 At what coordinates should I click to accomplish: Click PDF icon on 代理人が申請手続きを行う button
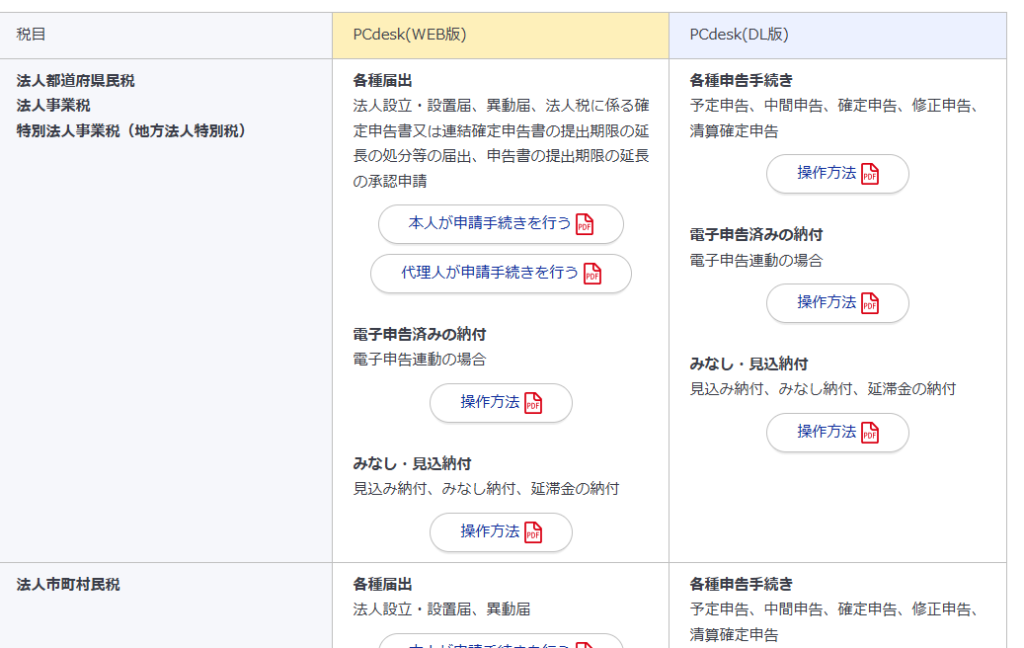[592, 274]
